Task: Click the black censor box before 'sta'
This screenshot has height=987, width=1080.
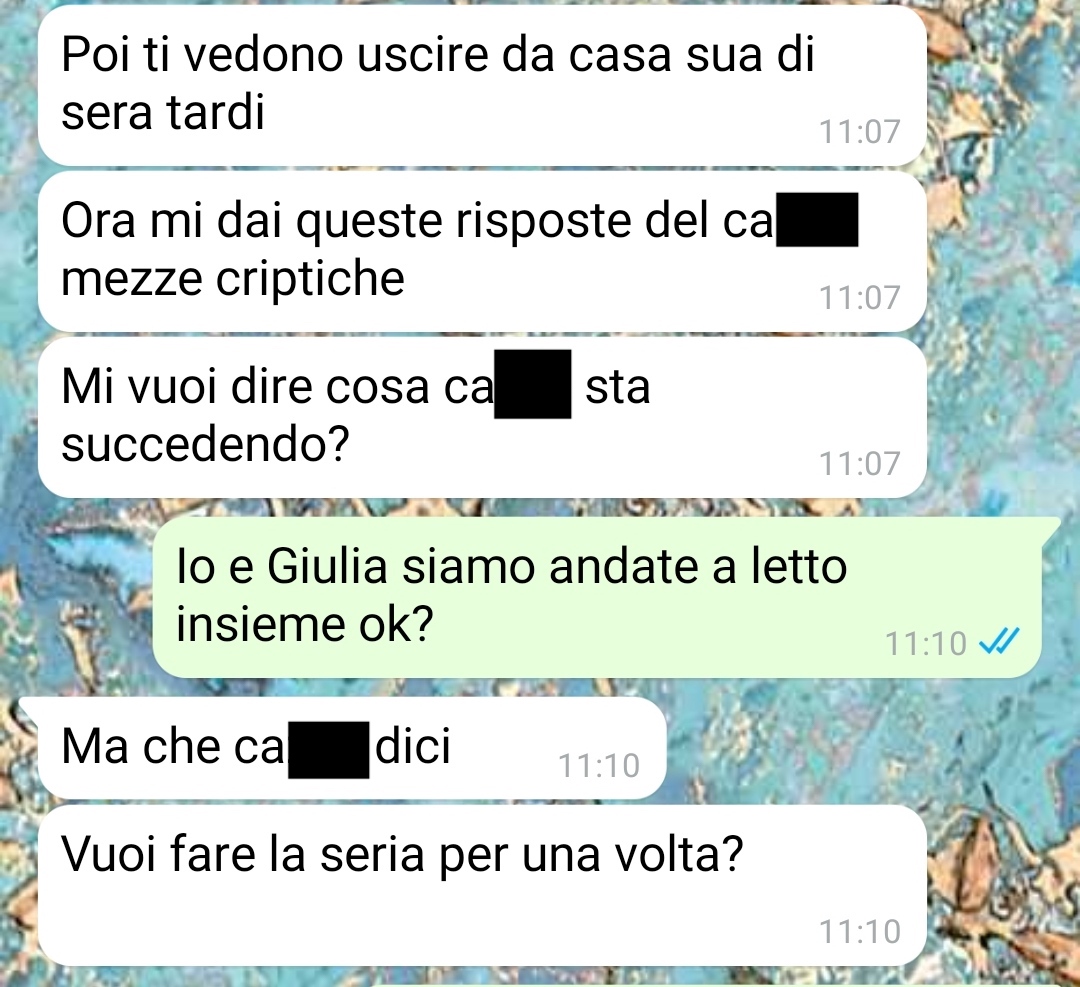Action: tap(532, 384)
